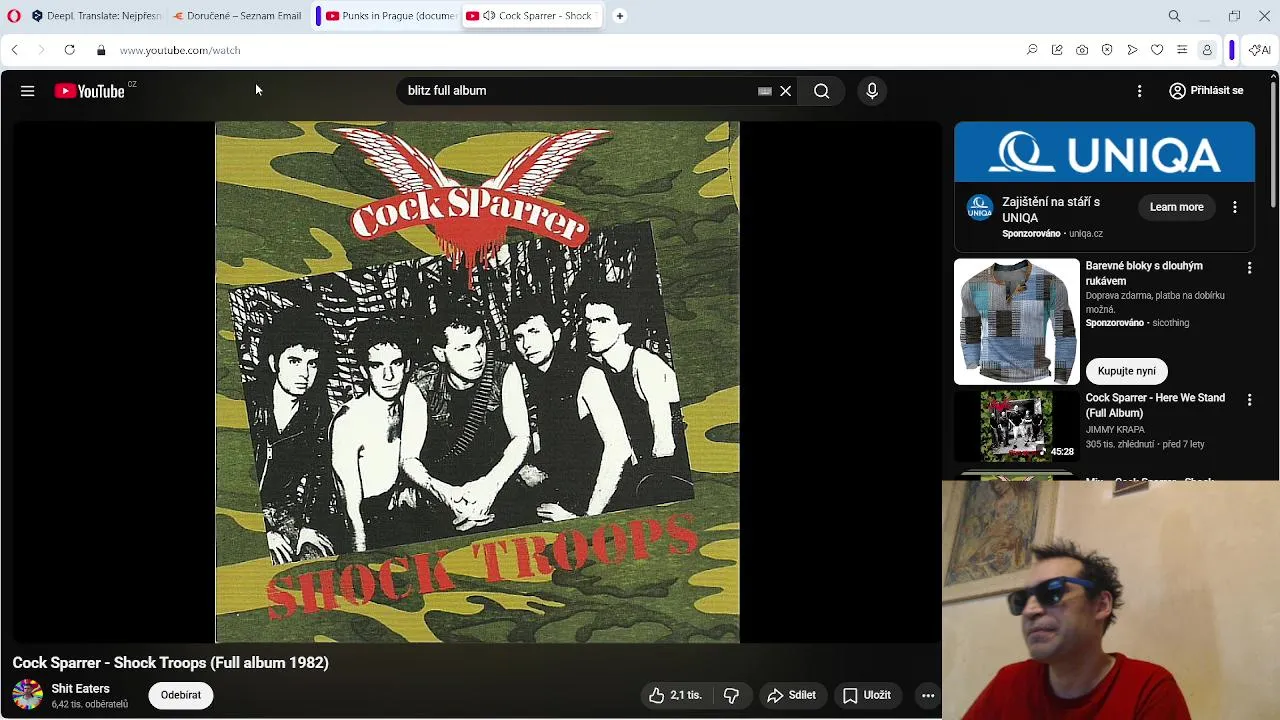The height and width of the screenshot is (720, 1280).
Task: Open Opera easy setup sliders icon
Action: coord(1182,50)
